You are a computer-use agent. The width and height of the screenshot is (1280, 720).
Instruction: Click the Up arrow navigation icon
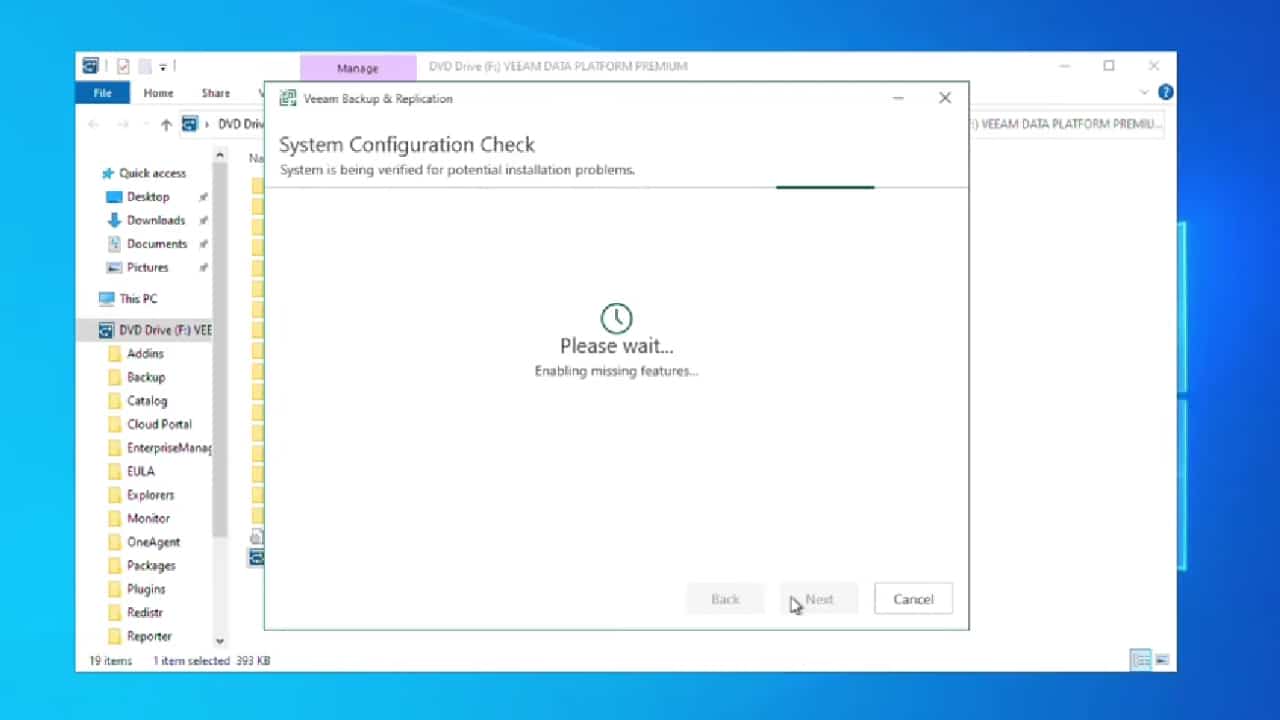tap(166, 124)
